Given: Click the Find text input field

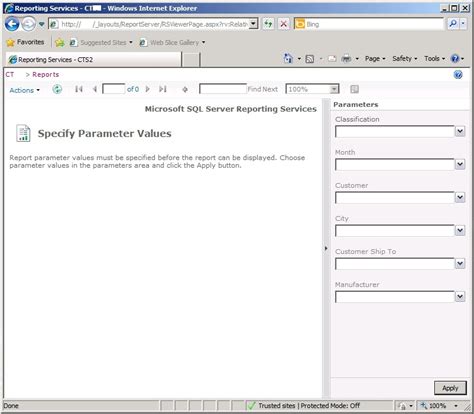Looking at the screenshot, I should pyautogui.click(x=222, y=89).
